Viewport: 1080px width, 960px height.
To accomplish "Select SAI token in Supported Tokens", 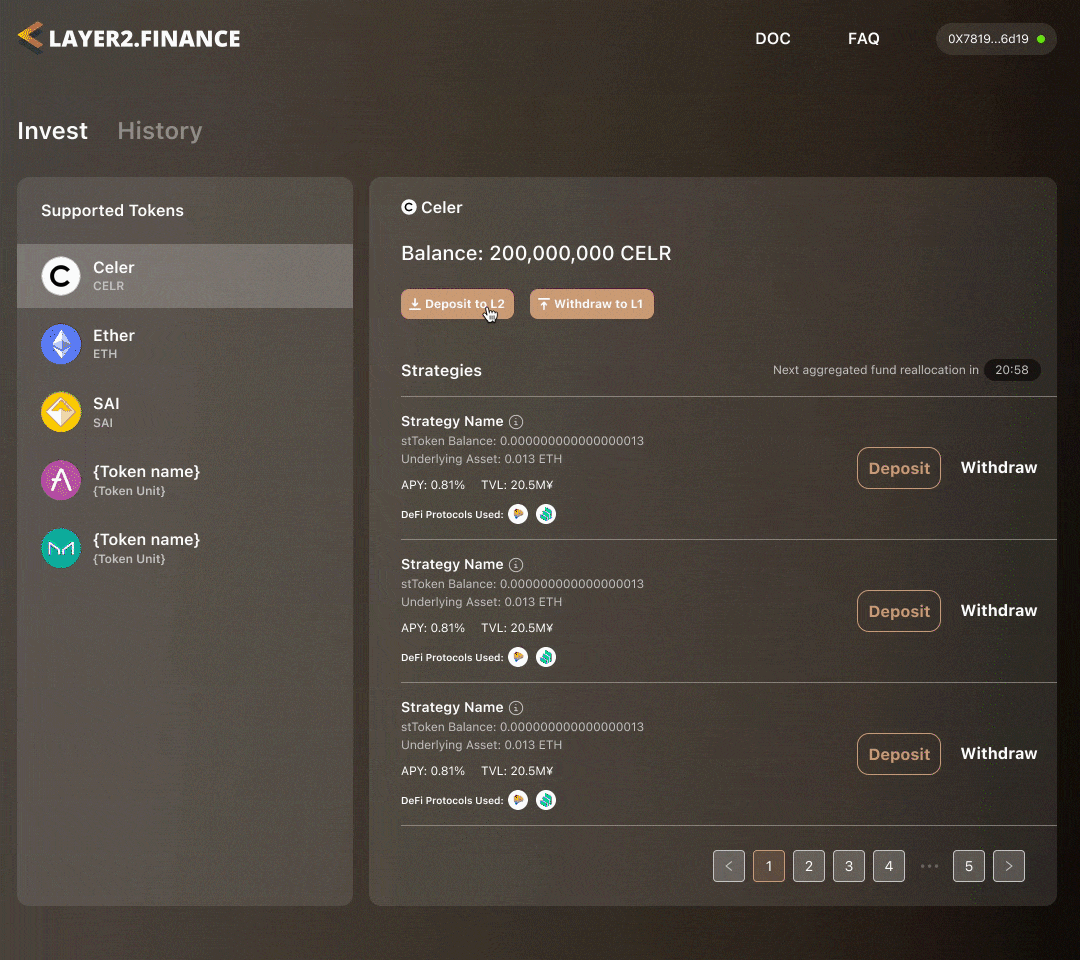I will point(185,412).
